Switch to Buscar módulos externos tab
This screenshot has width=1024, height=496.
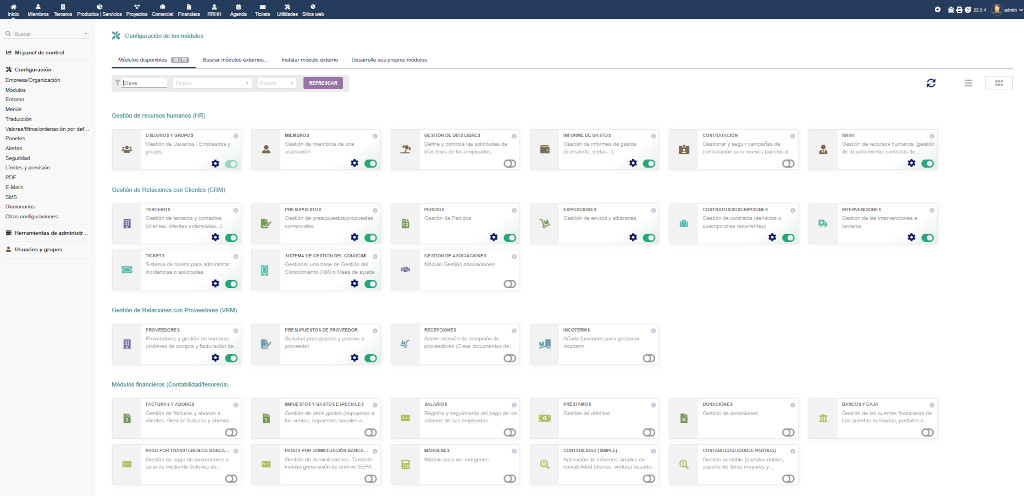(235, 60)
